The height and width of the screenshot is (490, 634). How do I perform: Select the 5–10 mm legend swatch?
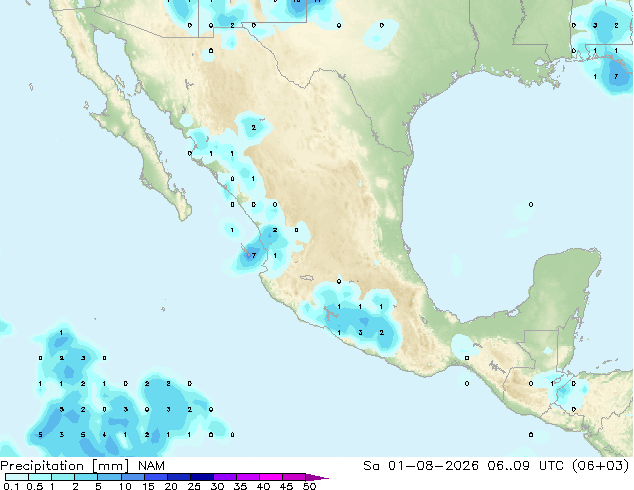(x=109, y=477)
